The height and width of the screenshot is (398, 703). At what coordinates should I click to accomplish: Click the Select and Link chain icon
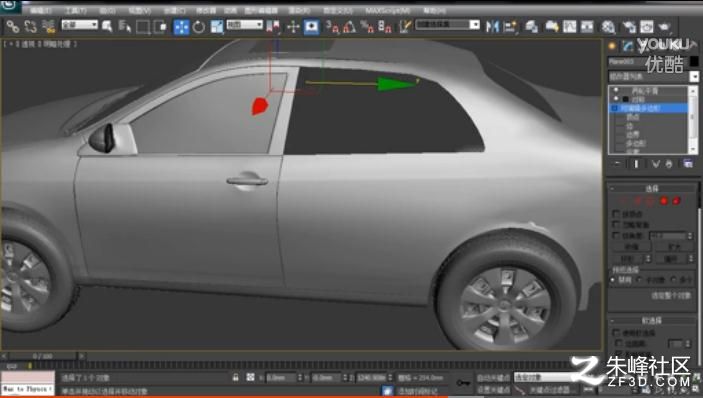tap(13, 27)
